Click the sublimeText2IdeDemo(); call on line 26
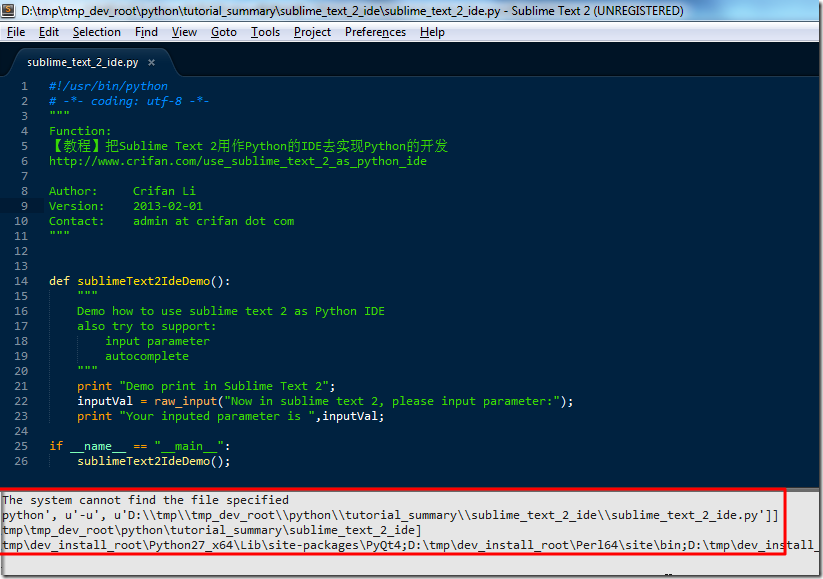 pos(154,461)
